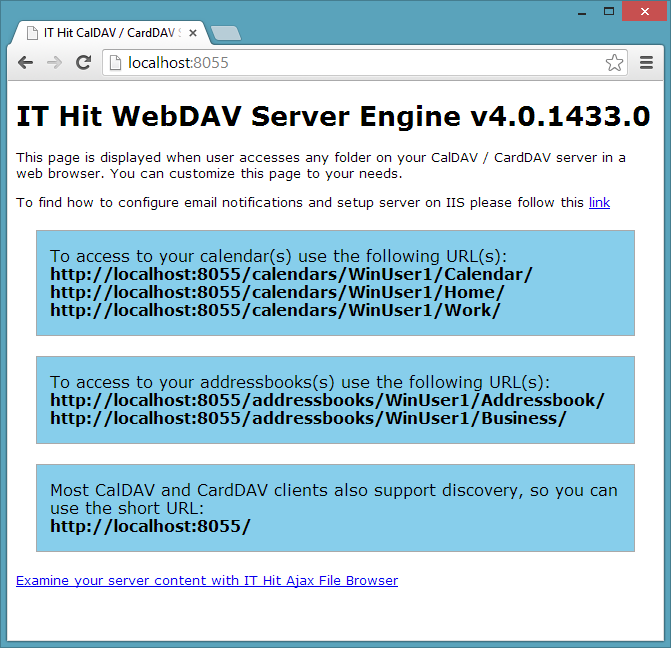
Task: Click the browser forward arrow
Action: click(x=54, y=63)
